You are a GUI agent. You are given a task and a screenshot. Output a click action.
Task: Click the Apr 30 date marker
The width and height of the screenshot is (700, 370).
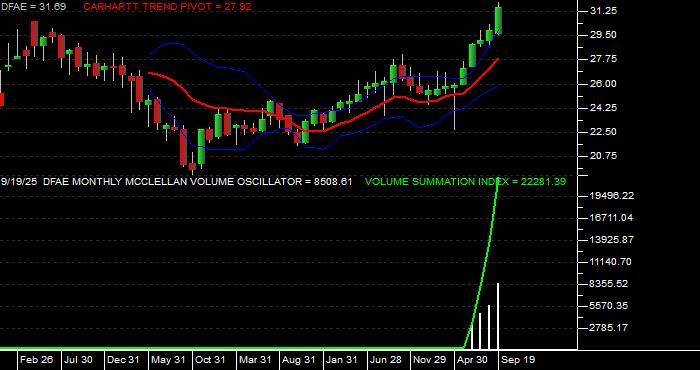click(472, 360)
